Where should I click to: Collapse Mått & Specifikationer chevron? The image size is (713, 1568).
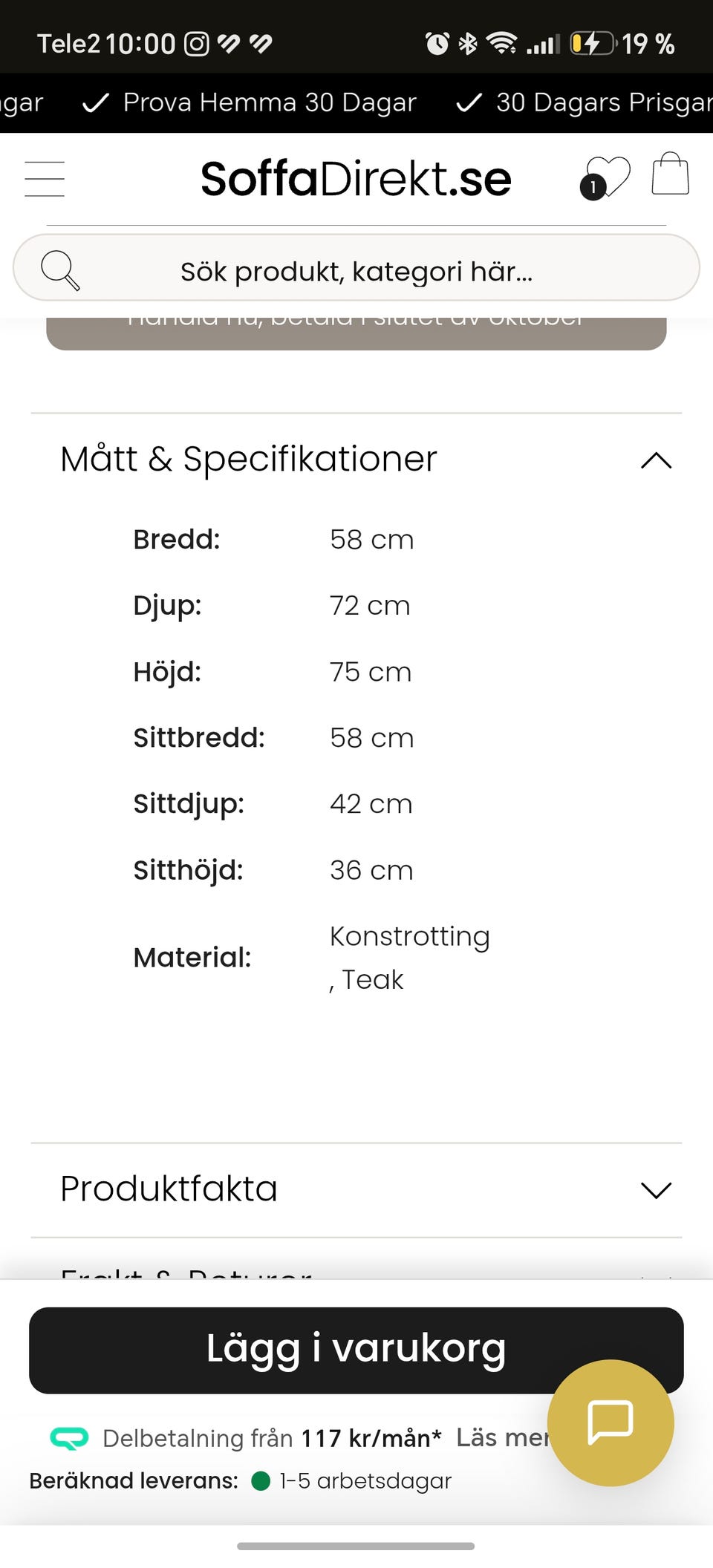657,460
